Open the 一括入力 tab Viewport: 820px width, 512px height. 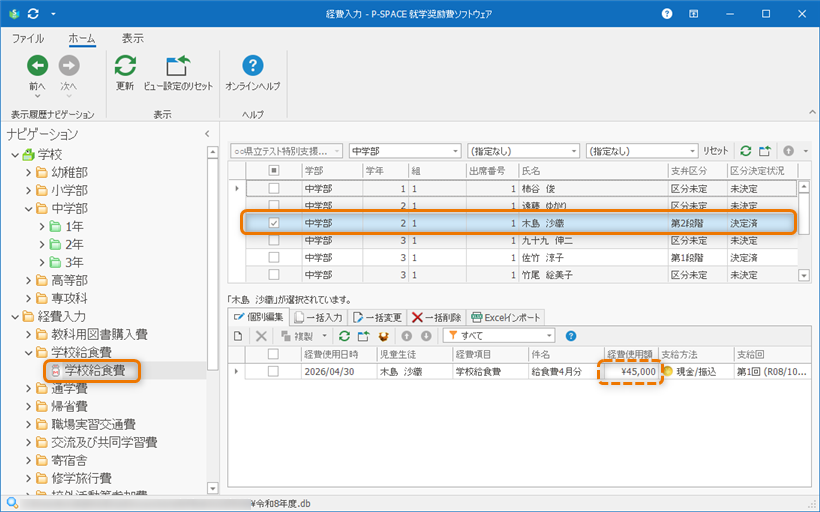coord(318,317)
